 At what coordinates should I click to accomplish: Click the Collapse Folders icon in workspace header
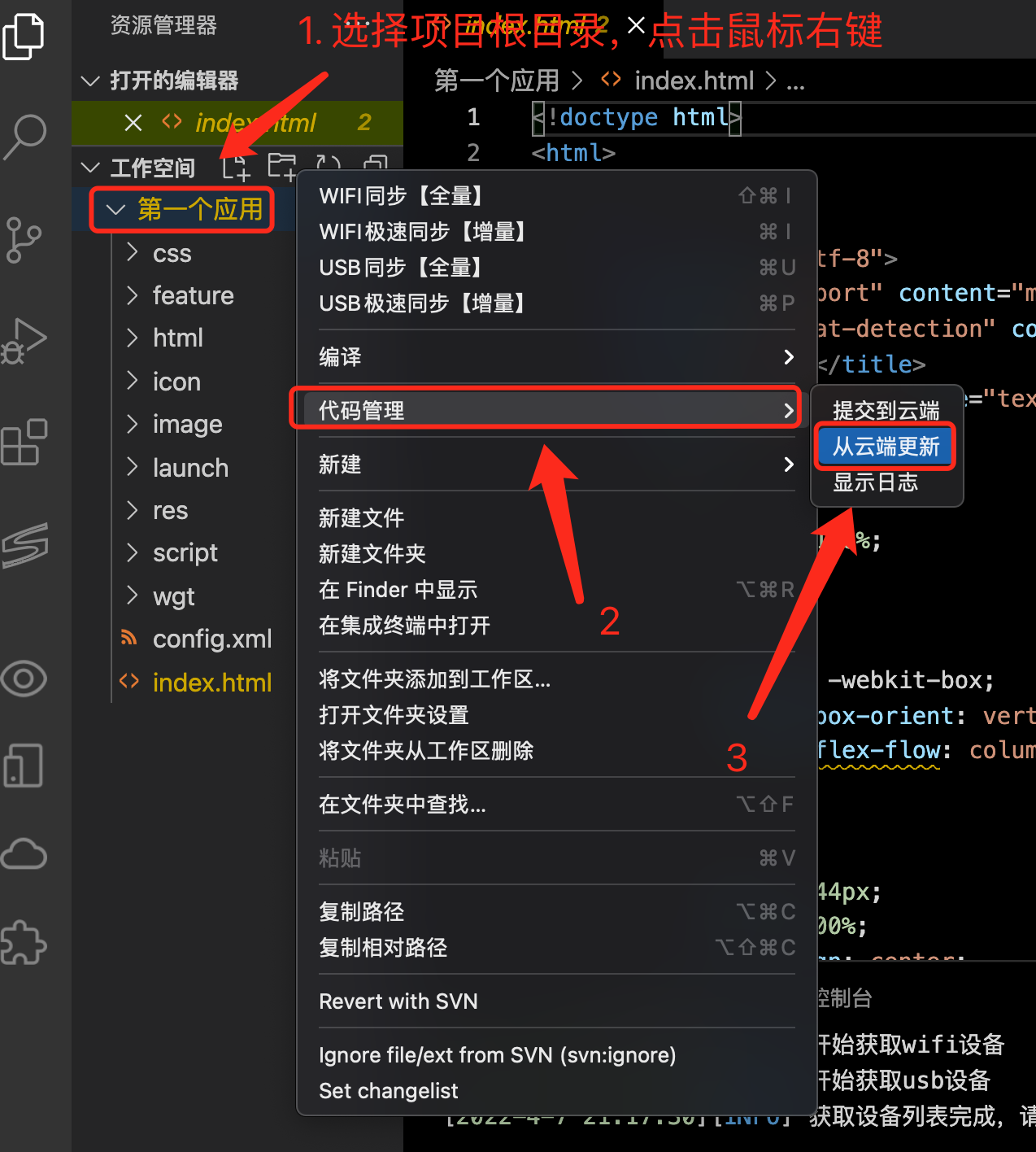click(375, 163)
